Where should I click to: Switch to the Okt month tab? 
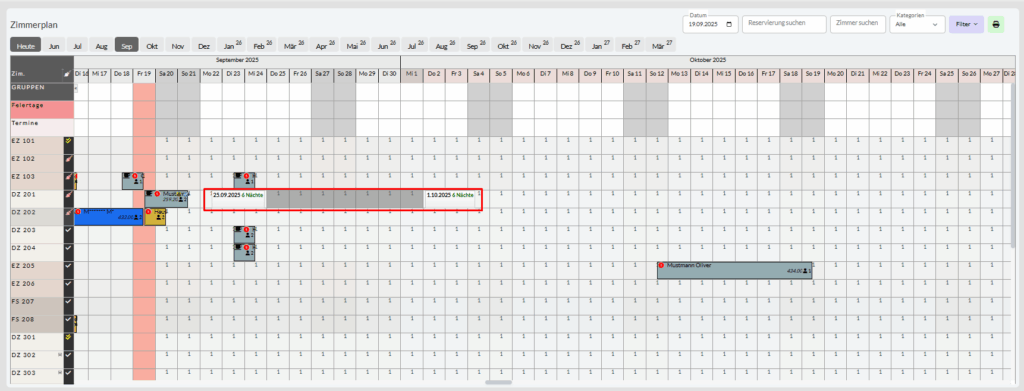click(152, 46)
